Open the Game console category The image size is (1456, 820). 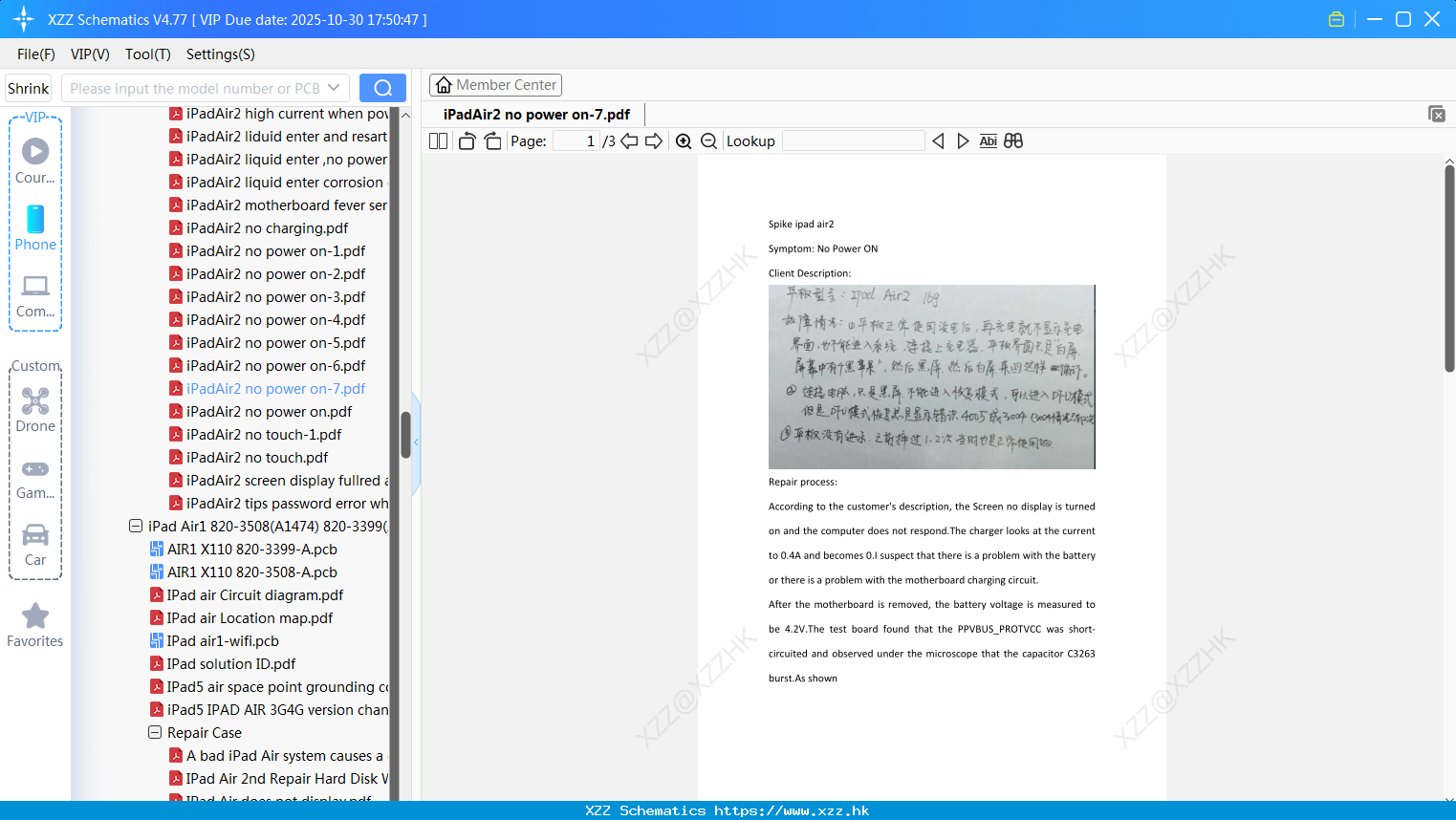point(35,479)
